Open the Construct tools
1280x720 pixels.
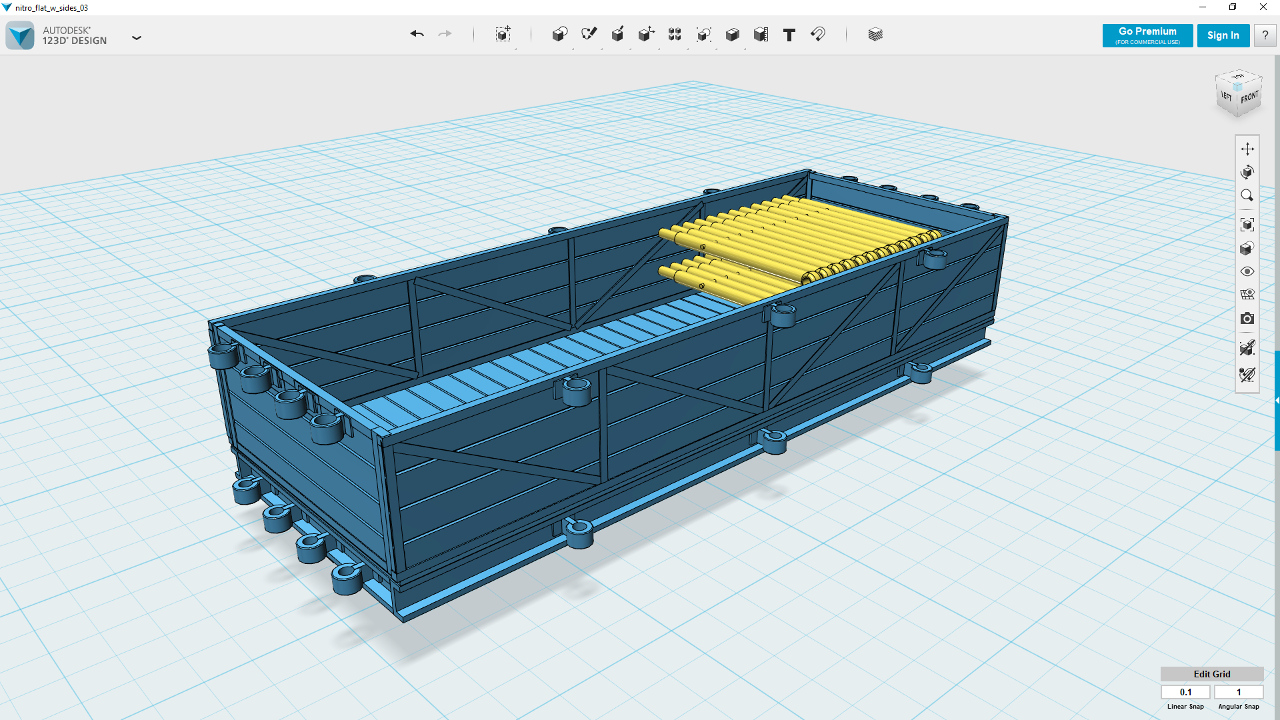point(618,34)
